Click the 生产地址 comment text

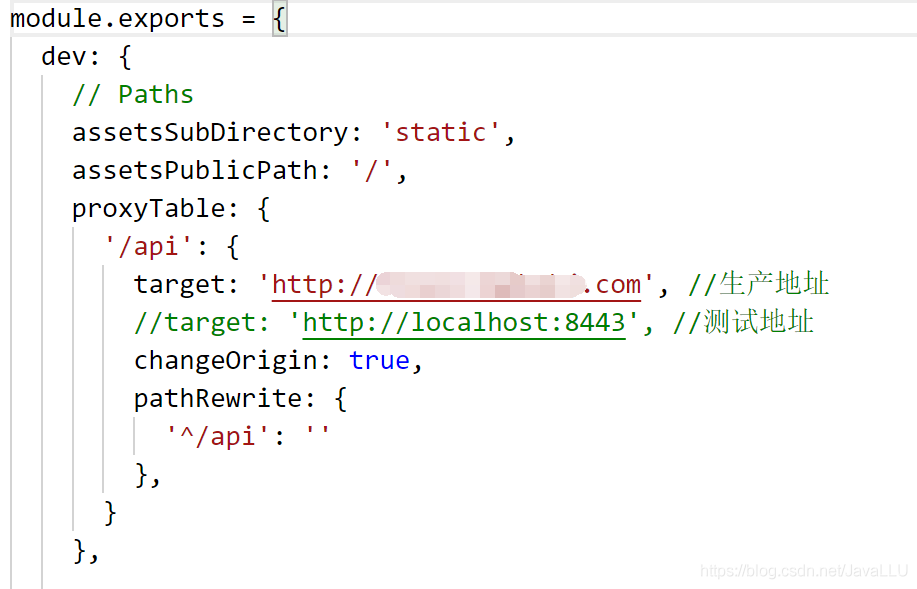tap(775, 283)
